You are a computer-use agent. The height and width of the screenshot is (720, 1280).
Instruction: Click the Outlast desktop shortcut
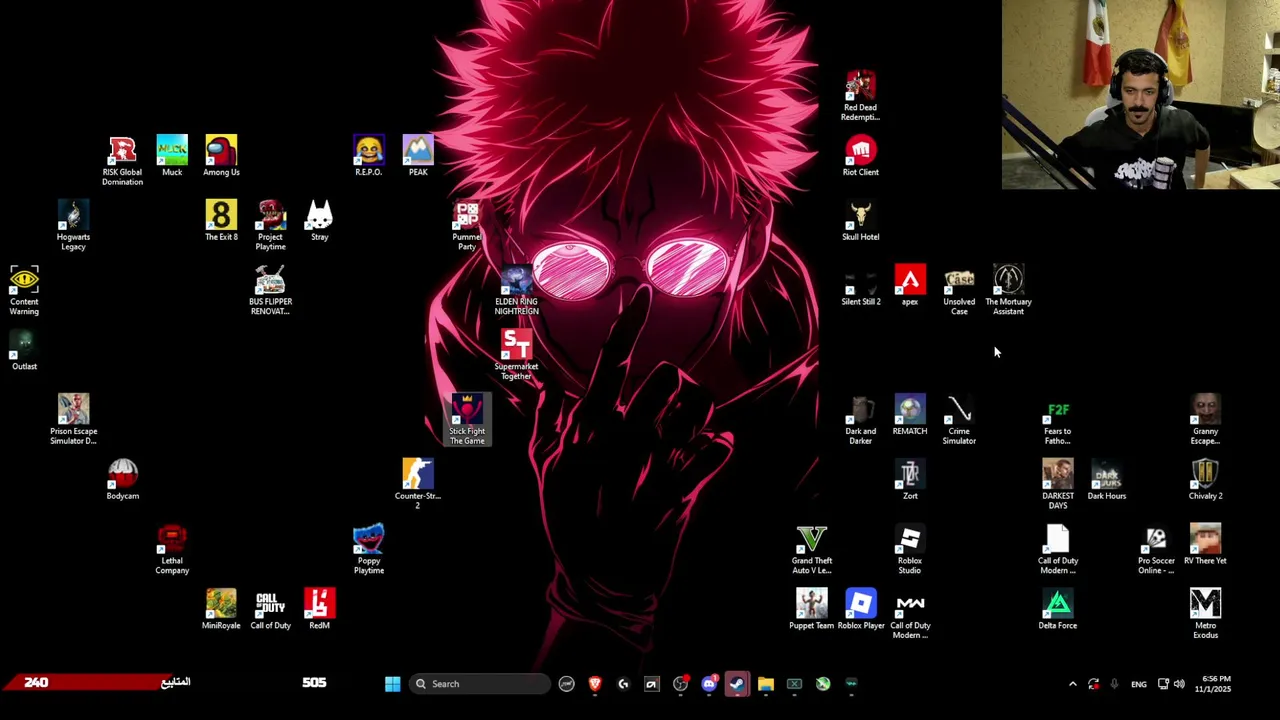click(24, 351)
